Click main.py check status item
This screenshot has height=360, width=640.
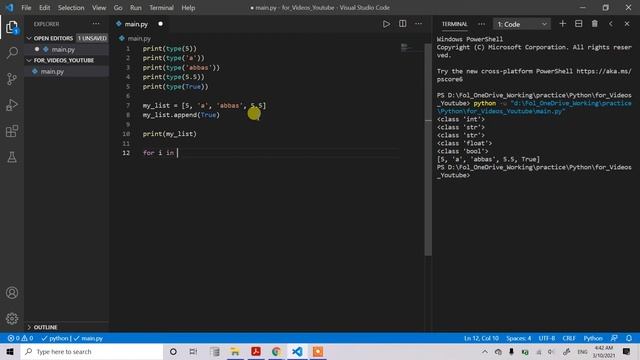(89, 338)
